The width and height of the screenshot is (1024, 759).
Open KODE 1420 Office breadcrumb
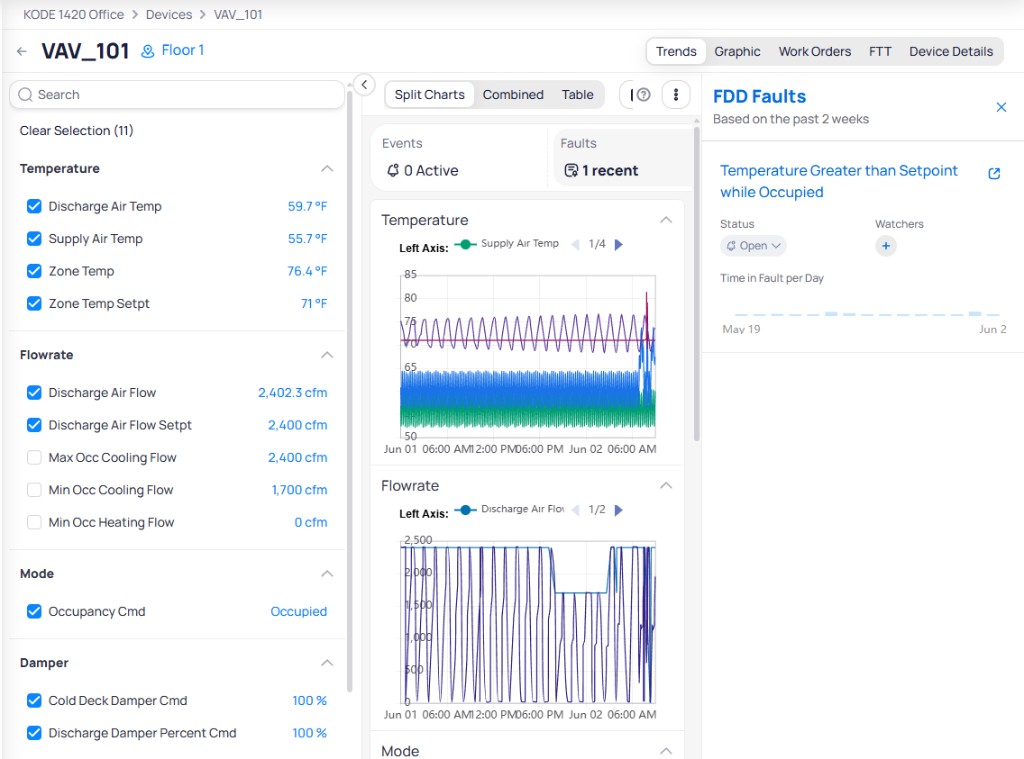click(73, 14)
